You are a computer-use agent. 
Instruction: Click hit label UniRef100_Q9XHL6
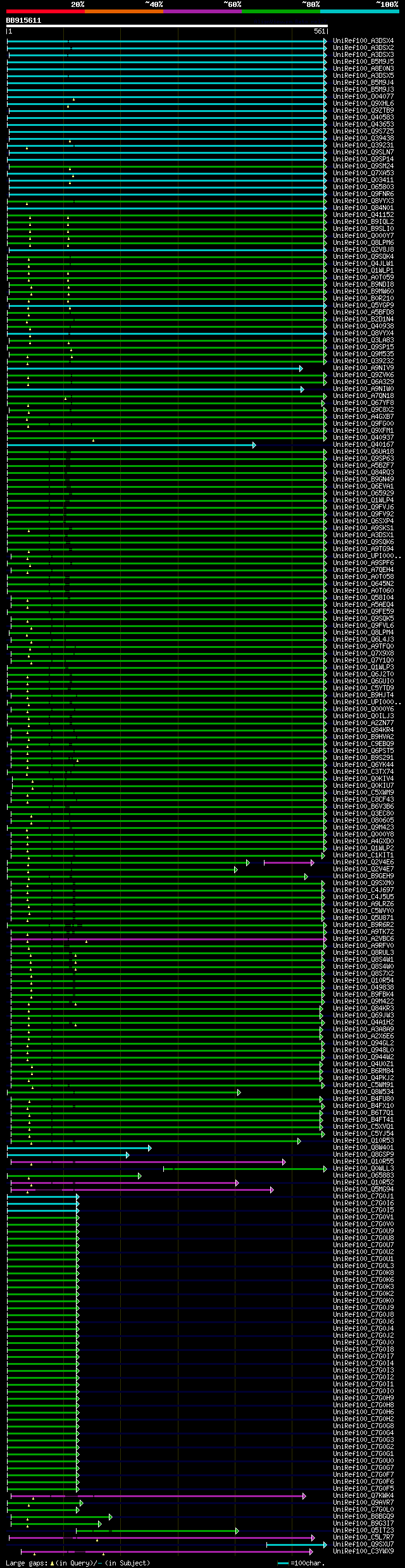tap(363, 103)
